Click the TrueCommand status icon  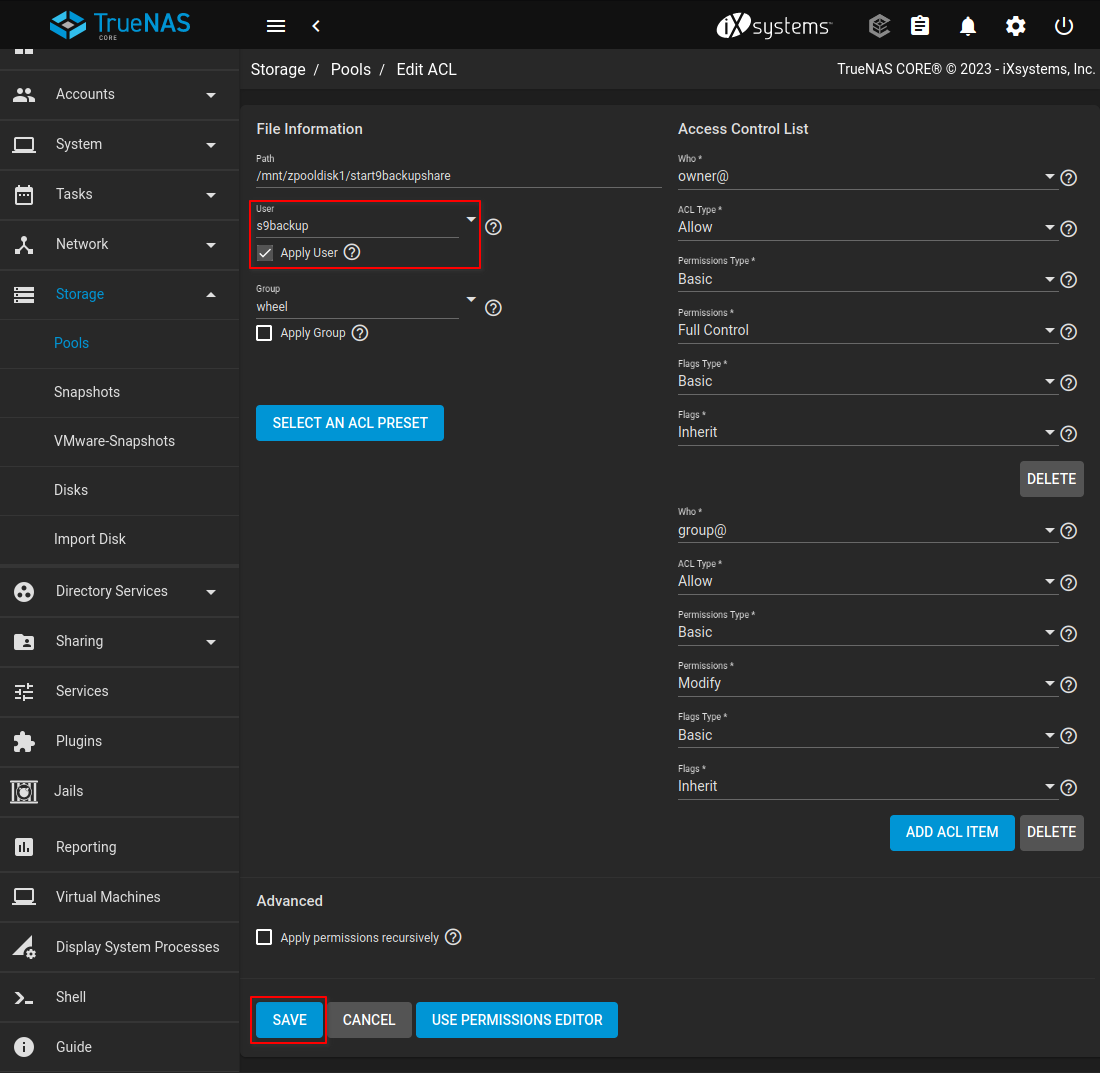[879, 26]
